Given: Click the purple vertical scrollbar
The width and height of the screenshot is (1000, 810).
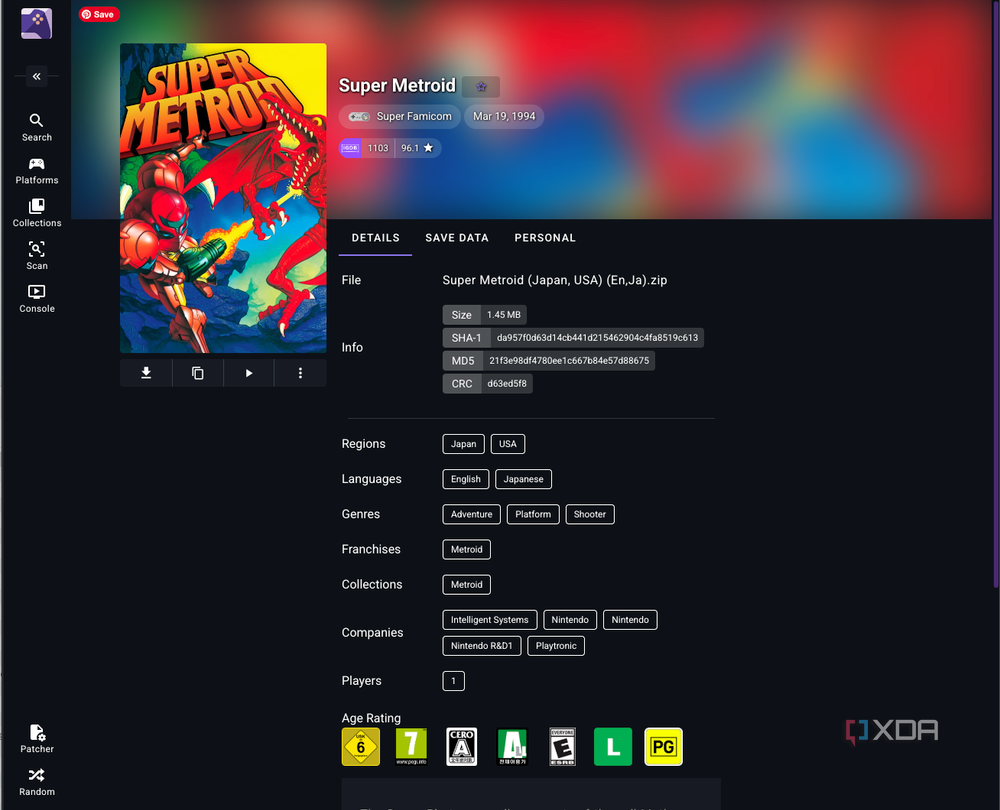Looking at the screenshot, I should [x=996, y=293].
